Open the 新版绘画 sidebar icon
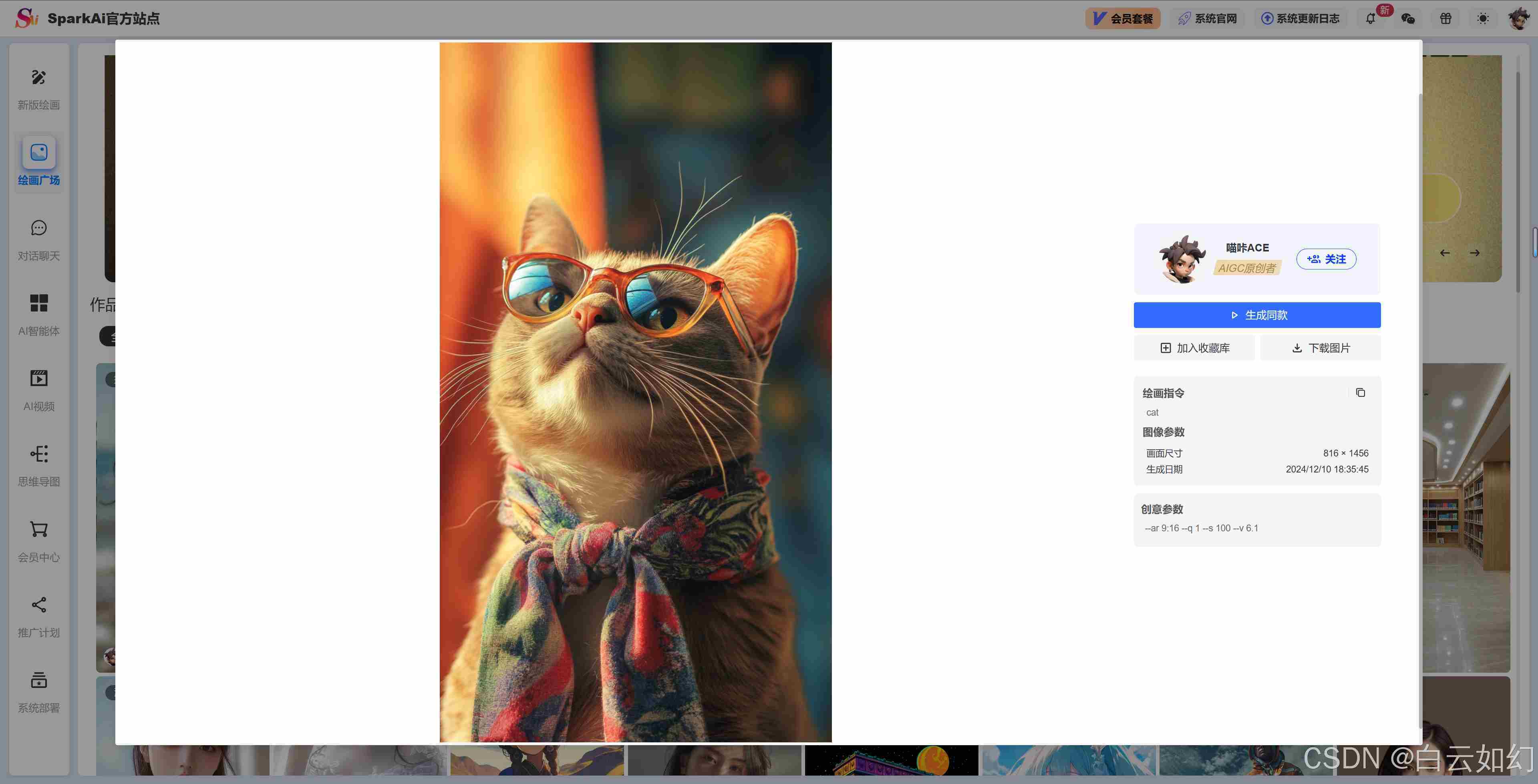 coord(39,78)
